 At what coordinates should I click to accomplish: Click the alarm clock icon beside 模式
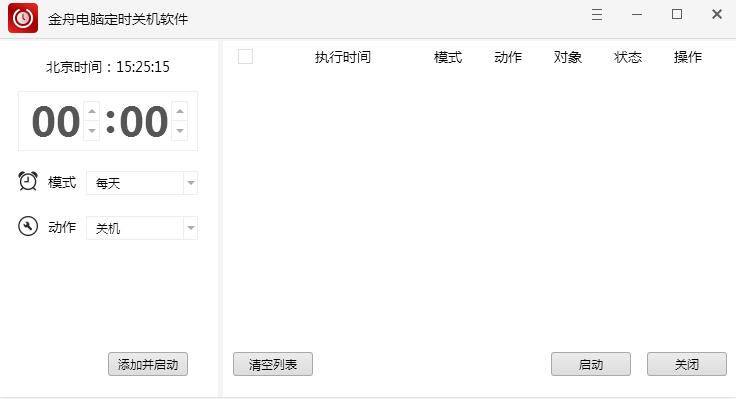pyautogui.click(x=28, y=181)
